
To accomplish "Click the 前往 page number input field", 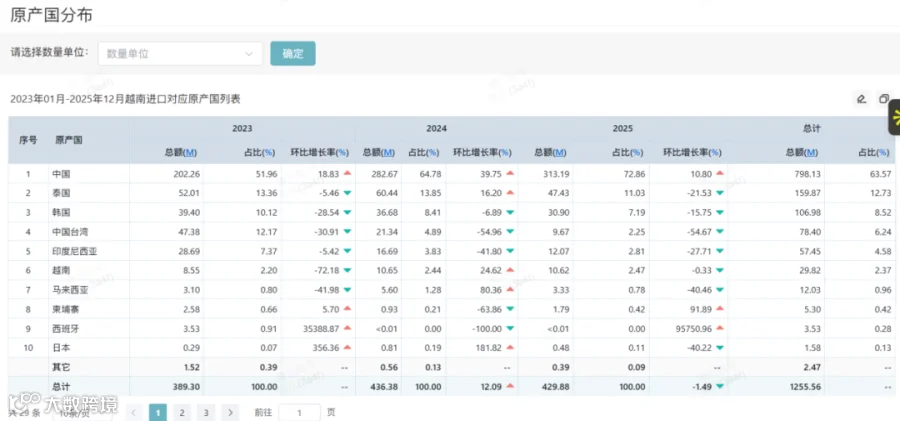I will point(299,412).
